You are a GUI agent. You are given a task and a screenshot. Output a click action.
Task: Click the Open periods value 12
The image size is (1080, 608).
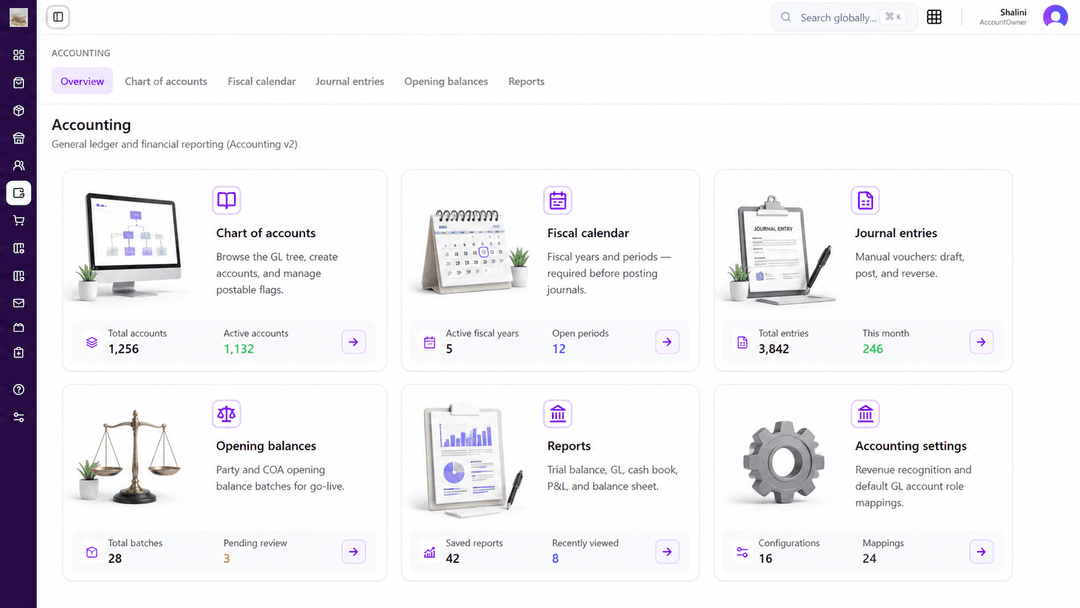pyautogui.click(x=559, y=349)
